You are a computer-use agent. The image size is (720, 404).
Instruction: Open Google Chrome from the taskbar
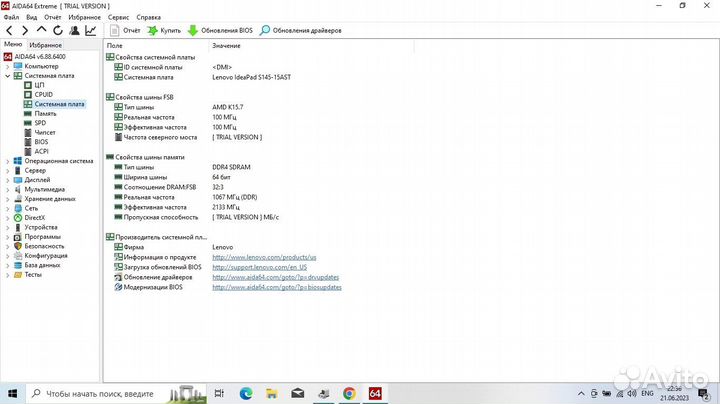pos(349,393)
